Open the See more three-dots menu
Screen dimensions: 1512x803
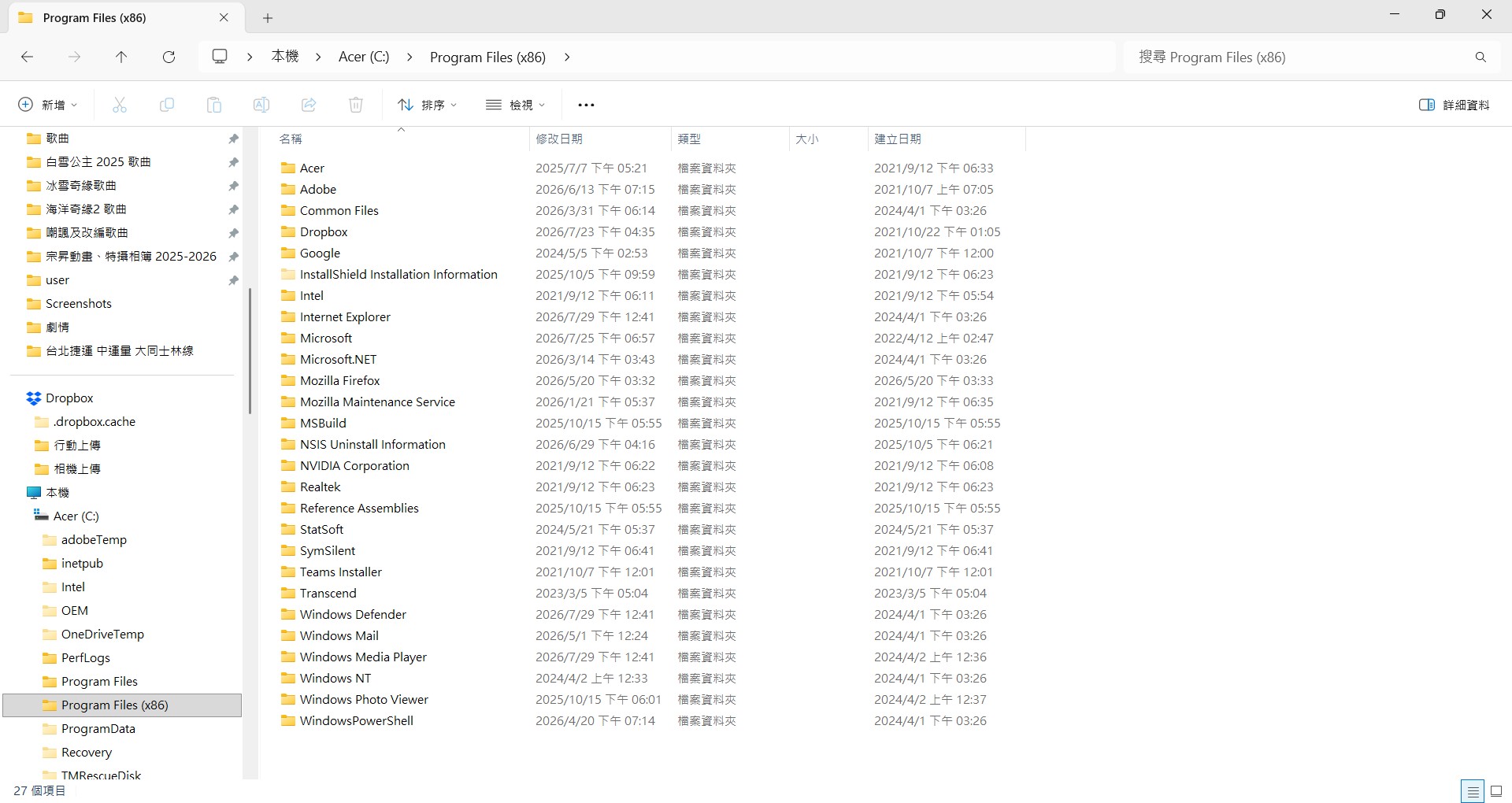(586, 105)
